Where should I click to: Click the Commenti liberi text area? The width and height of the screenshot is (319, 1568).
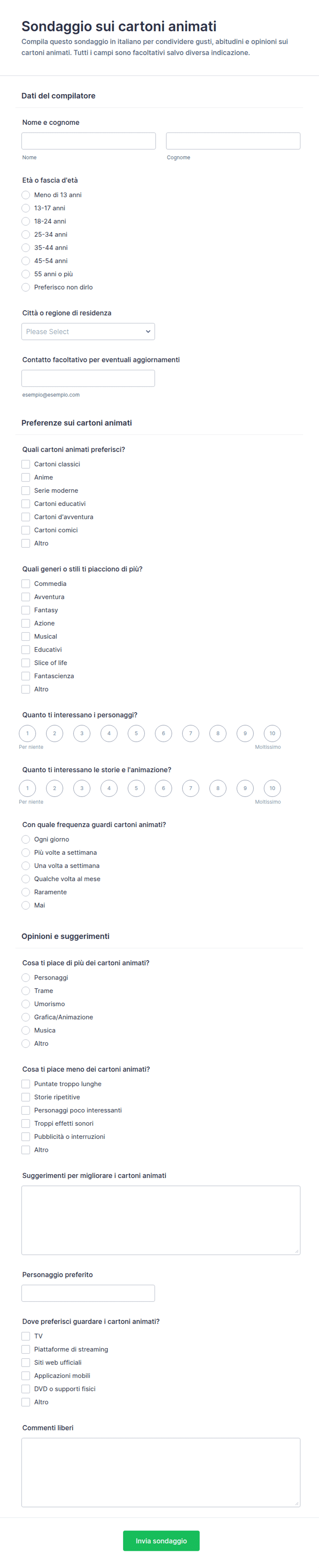(161, 1472)
